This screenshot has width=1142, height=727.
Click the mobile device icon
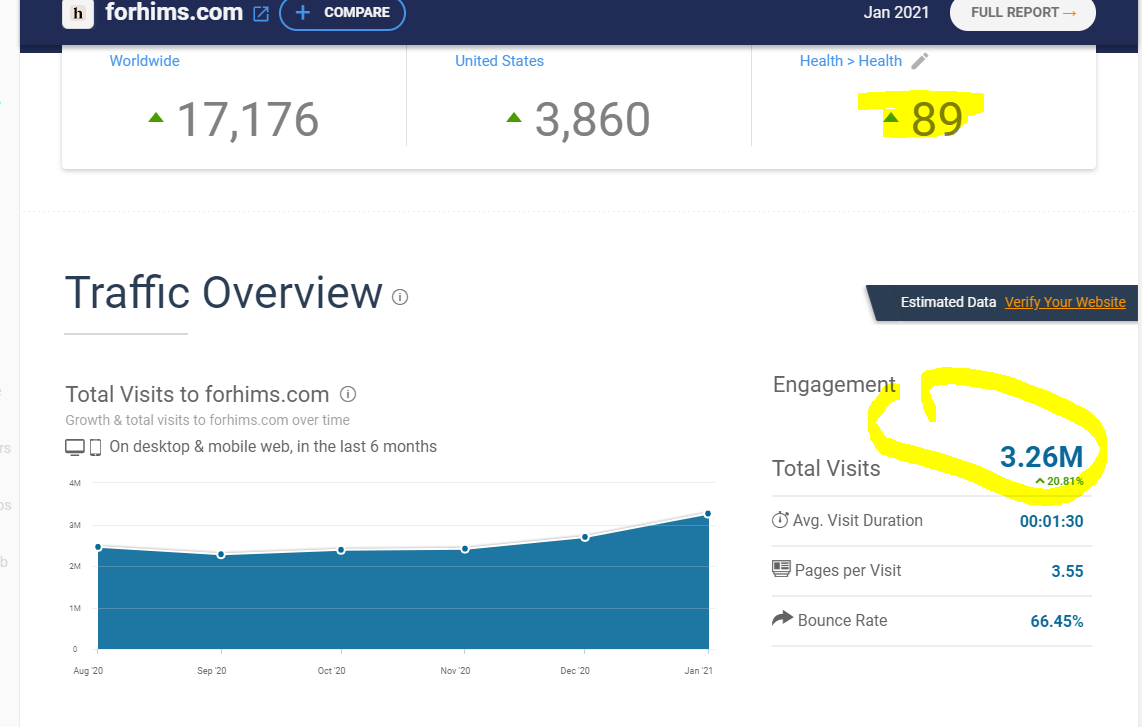(x=95, y=447)
